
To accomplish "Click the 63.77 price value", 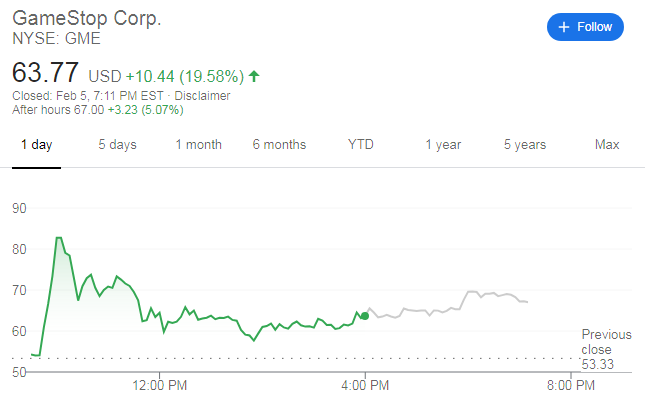I will 46,74.
